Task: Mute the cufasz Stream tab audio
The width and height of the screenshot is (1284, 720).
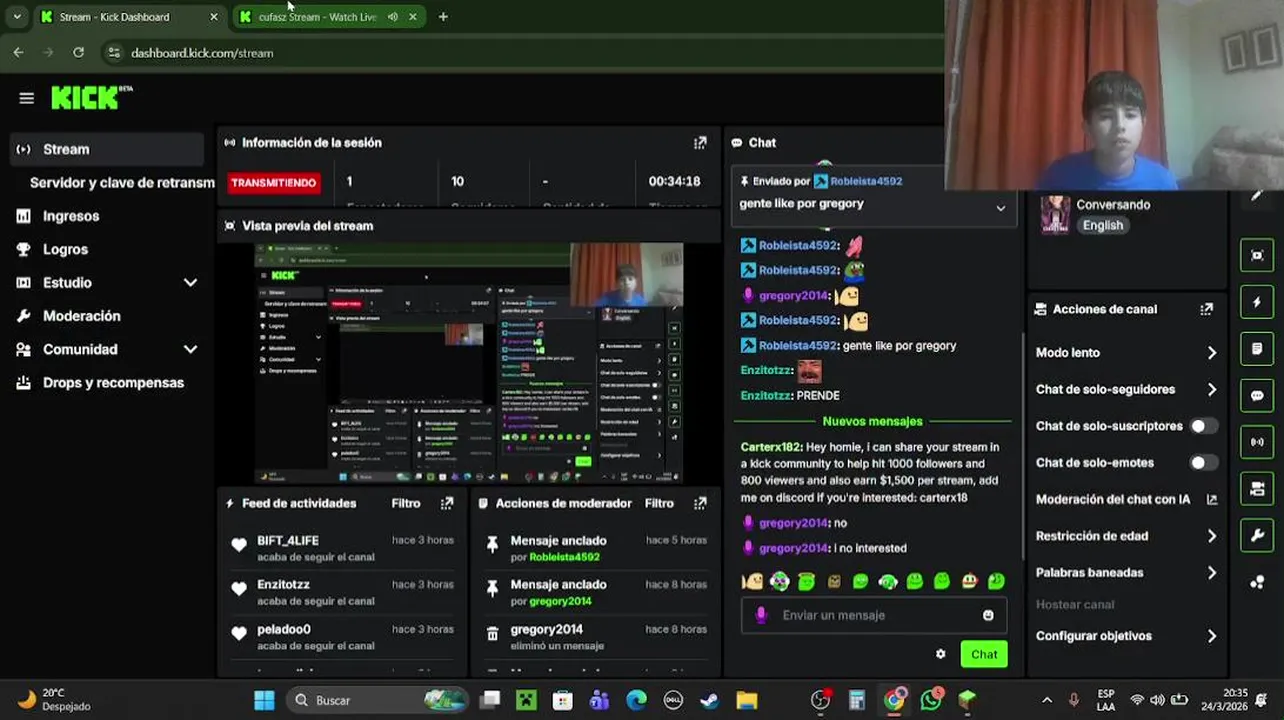Action: point(392,17)
